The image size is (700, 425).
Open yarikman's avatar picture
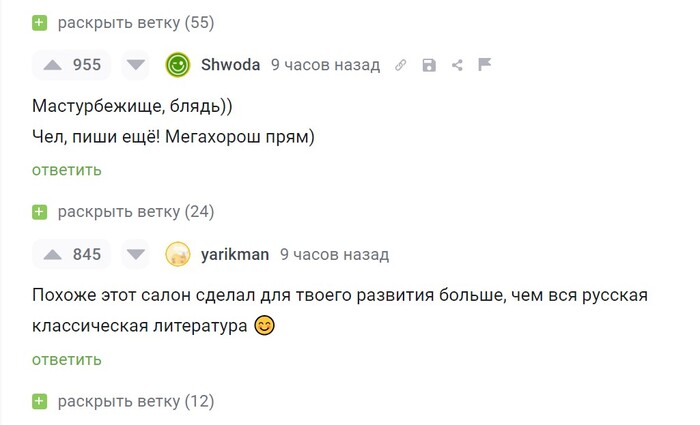(x=178, y=254)
